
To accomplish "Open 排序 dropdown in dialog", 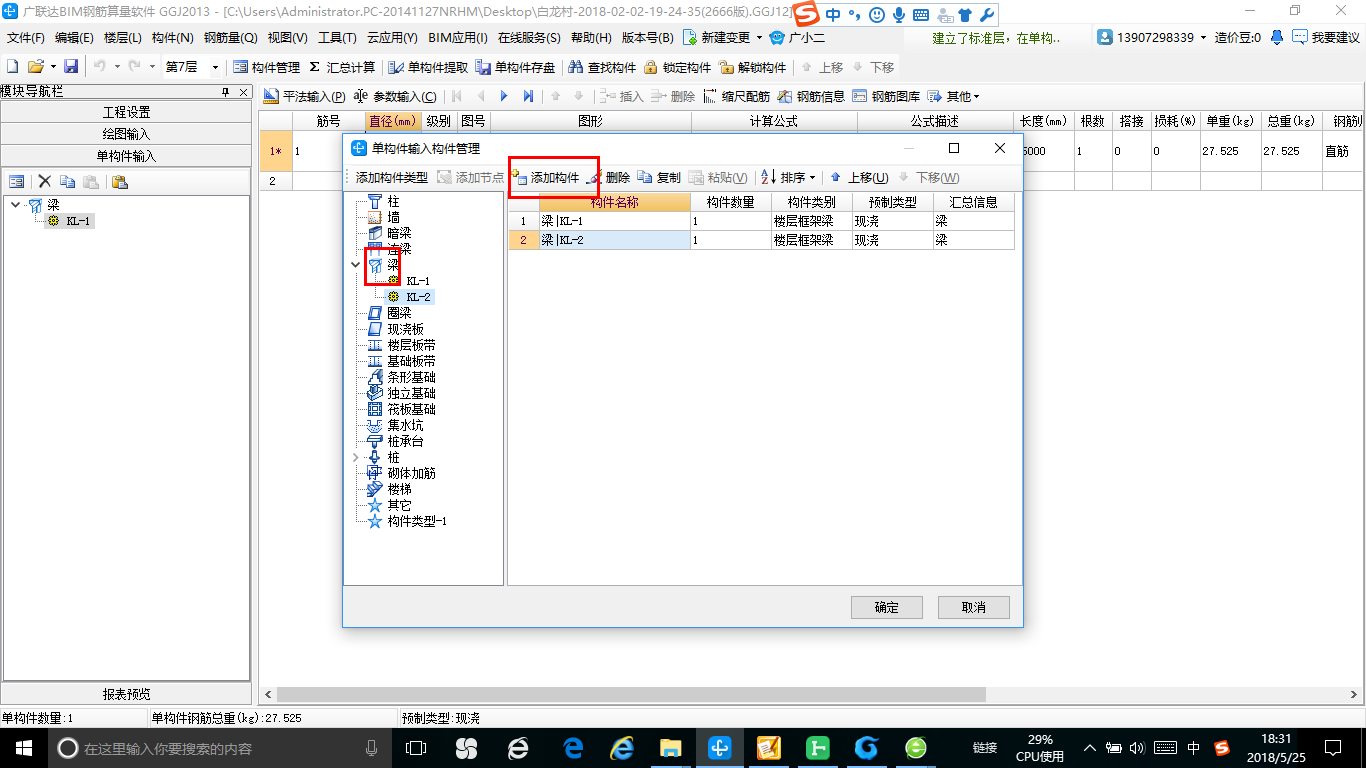I will 789,177.
